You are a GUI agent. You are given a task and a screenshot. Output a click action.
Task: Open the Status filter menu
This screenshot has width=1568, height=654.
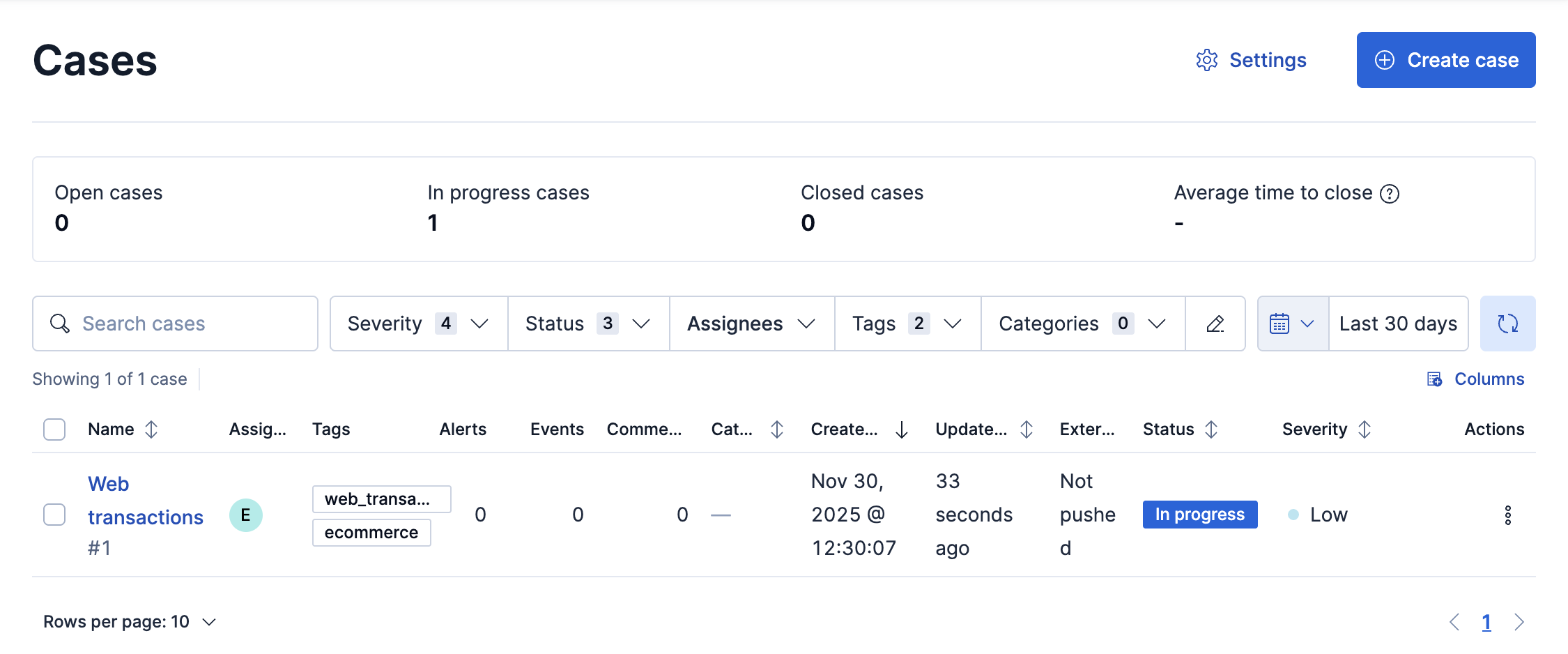[x=587, y=324]
